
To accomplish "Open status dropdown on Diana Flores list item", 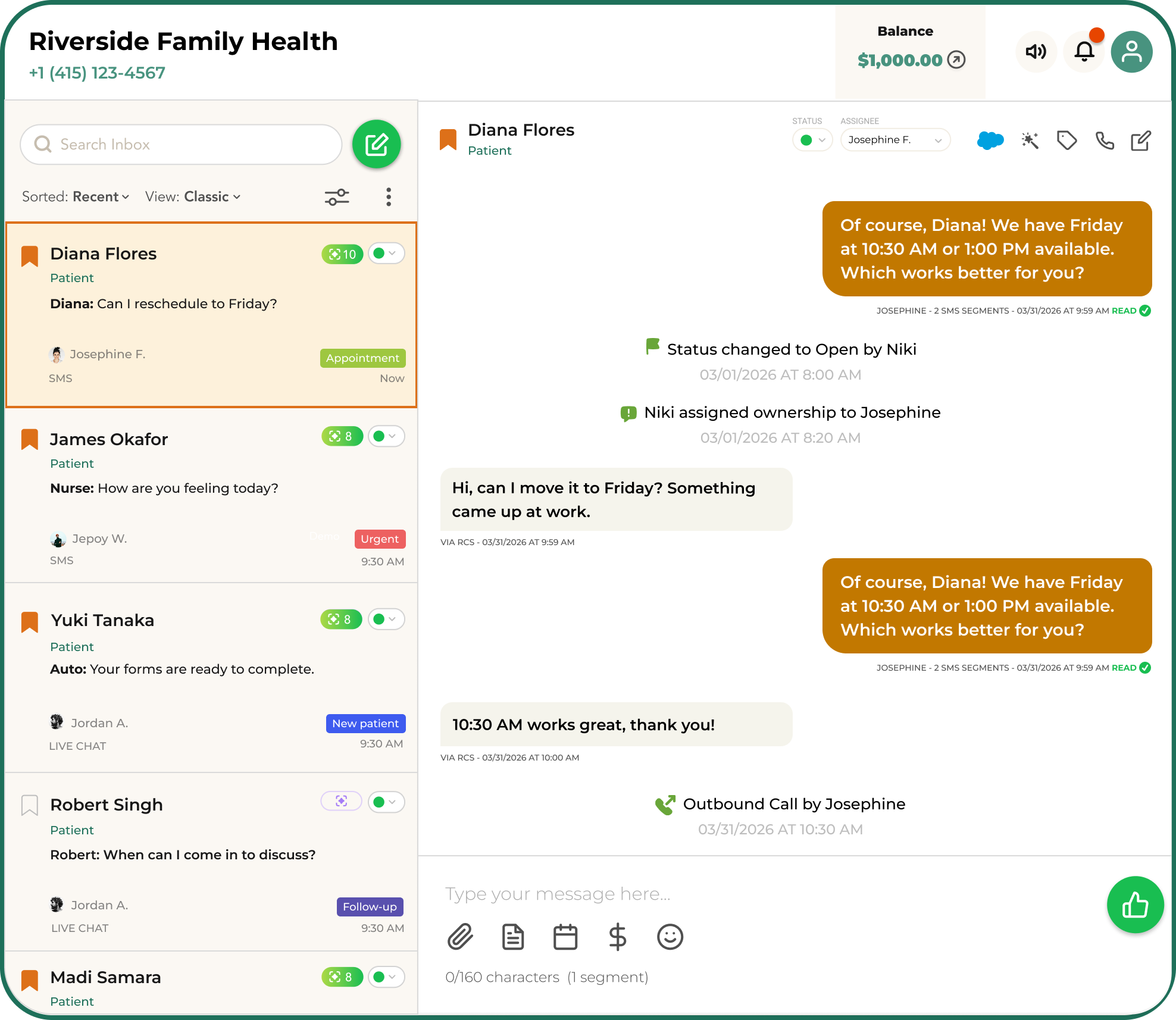I will click(x=386, y=254).
